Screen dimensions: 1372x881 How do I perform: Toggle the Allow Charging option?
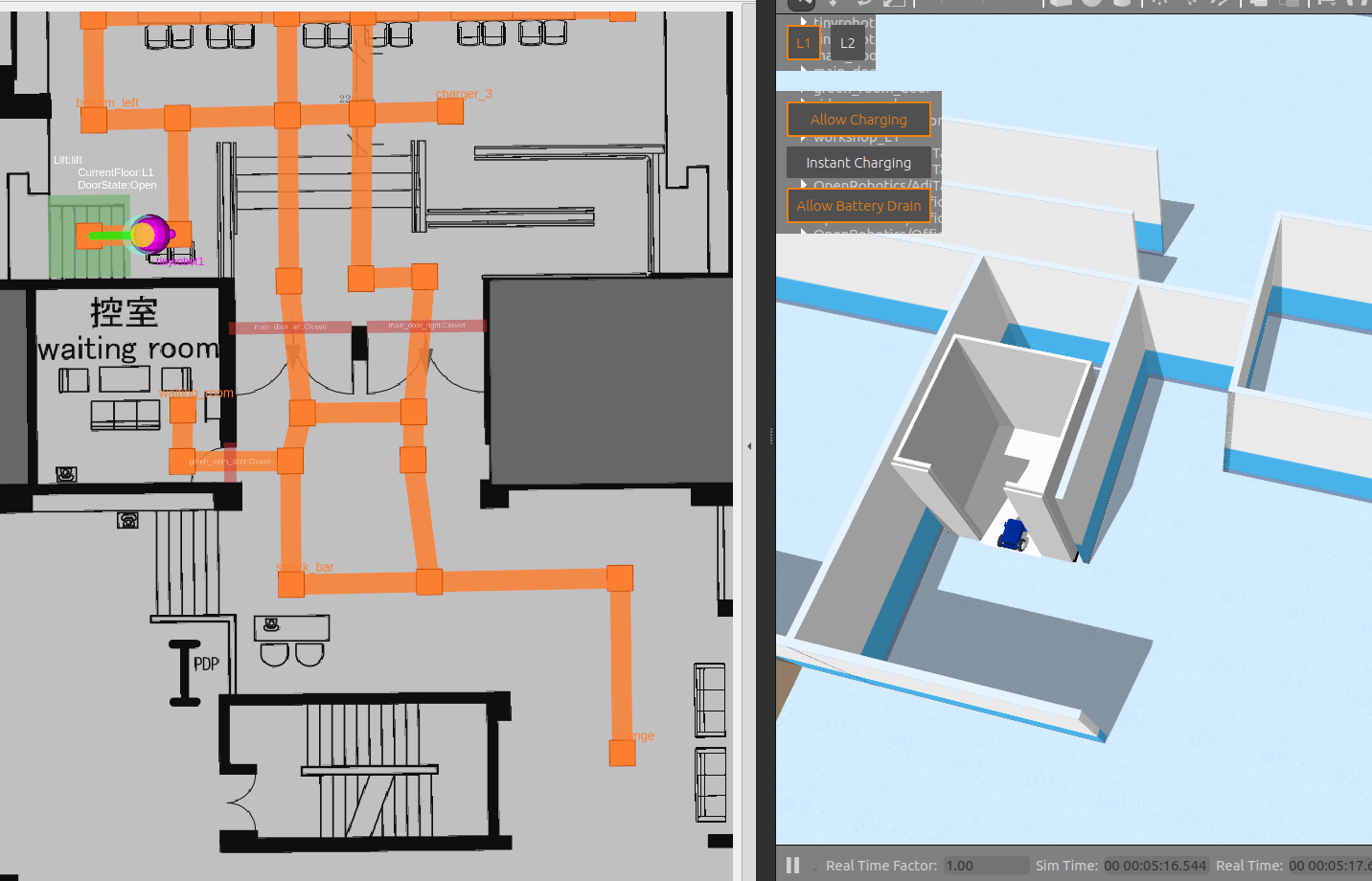coord(858,120)
